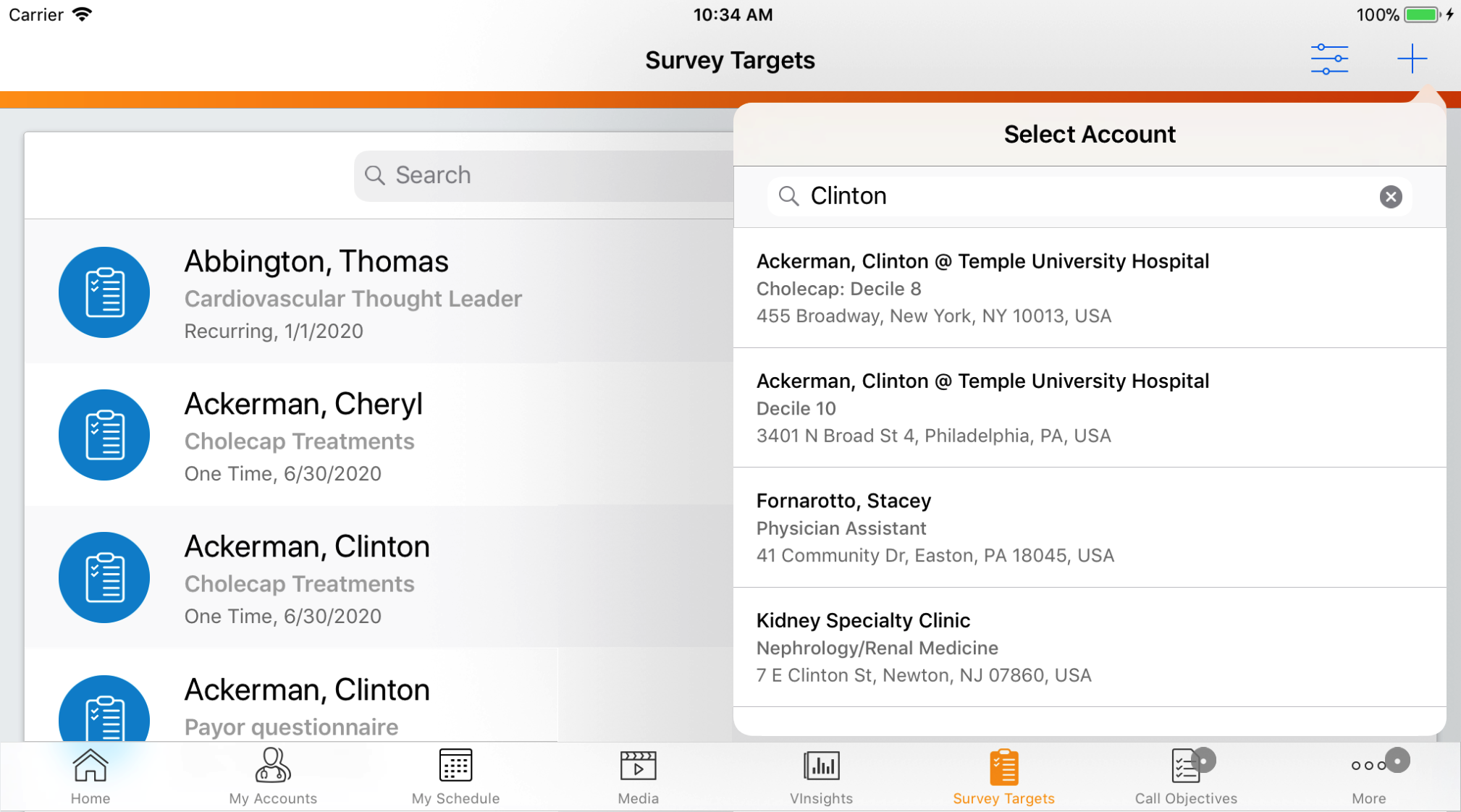The image size is (1461, 812).
Task: Pick Kidney Specialty Clinic account
Action: (1089, 647)
